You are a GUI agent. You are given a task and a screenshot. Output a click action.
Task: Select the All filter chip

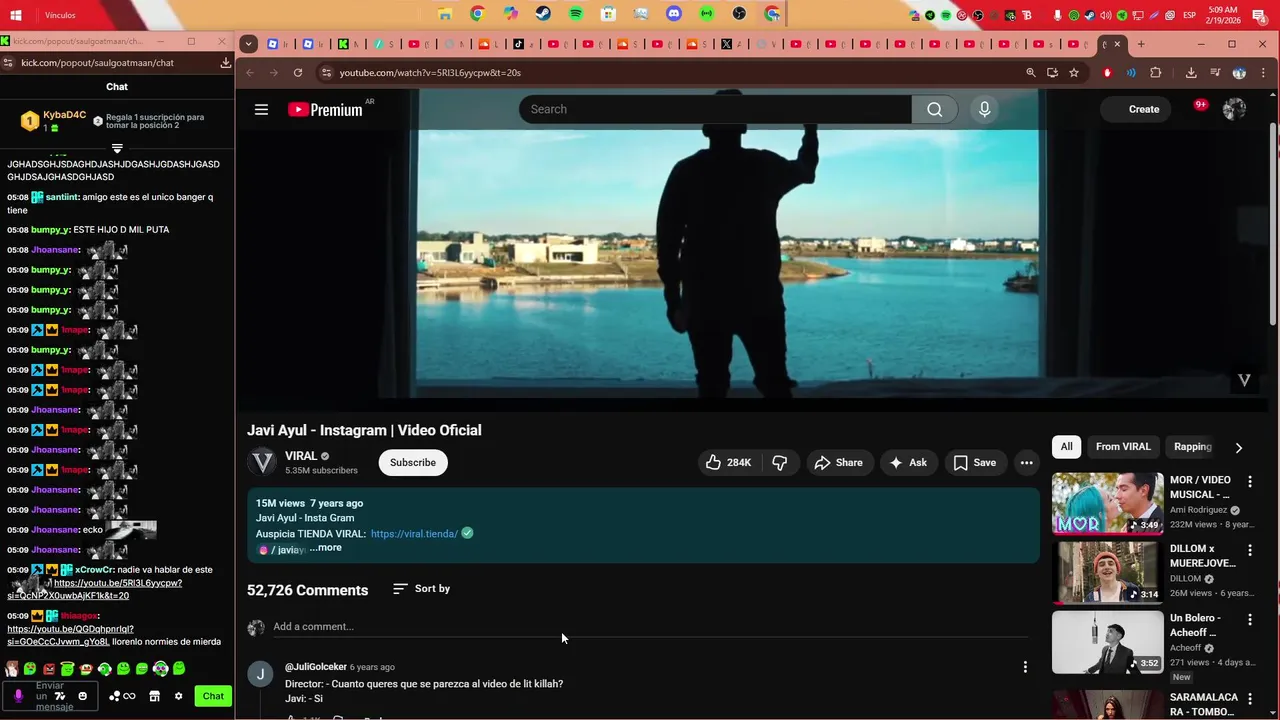[x=1066, y=447]
